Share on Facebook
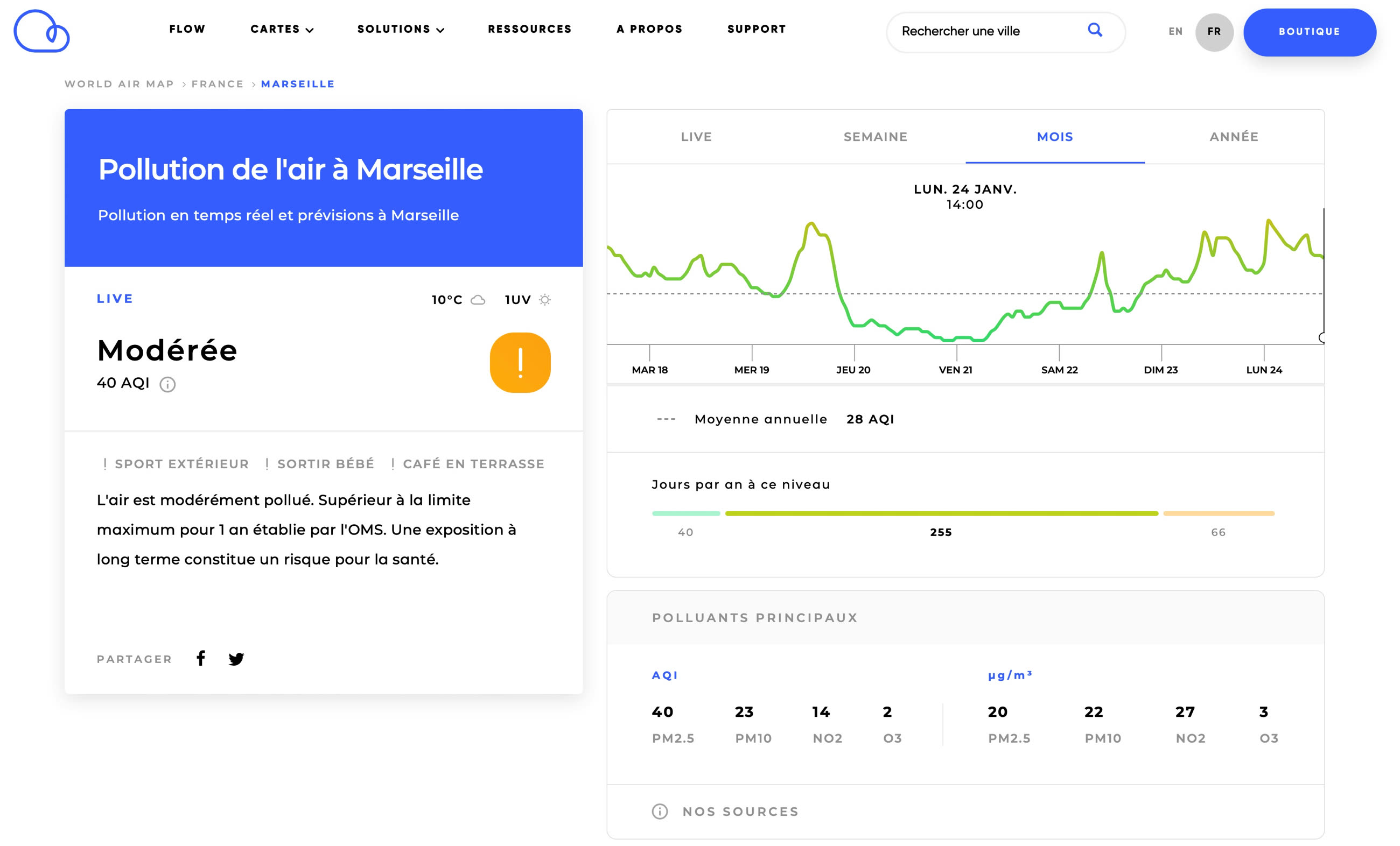This screenshot has width=1400, height=846. tap(200, 658)
